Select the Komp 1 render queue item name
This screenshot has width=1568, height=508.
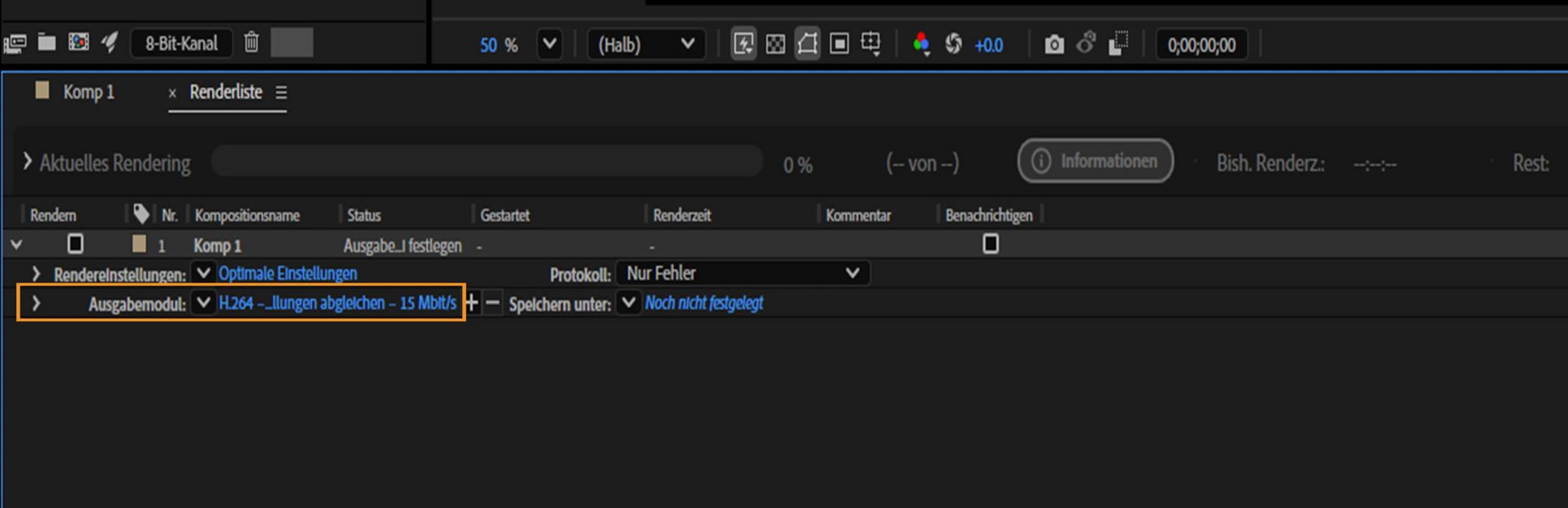pyautogui.click(x=217, y=245)
